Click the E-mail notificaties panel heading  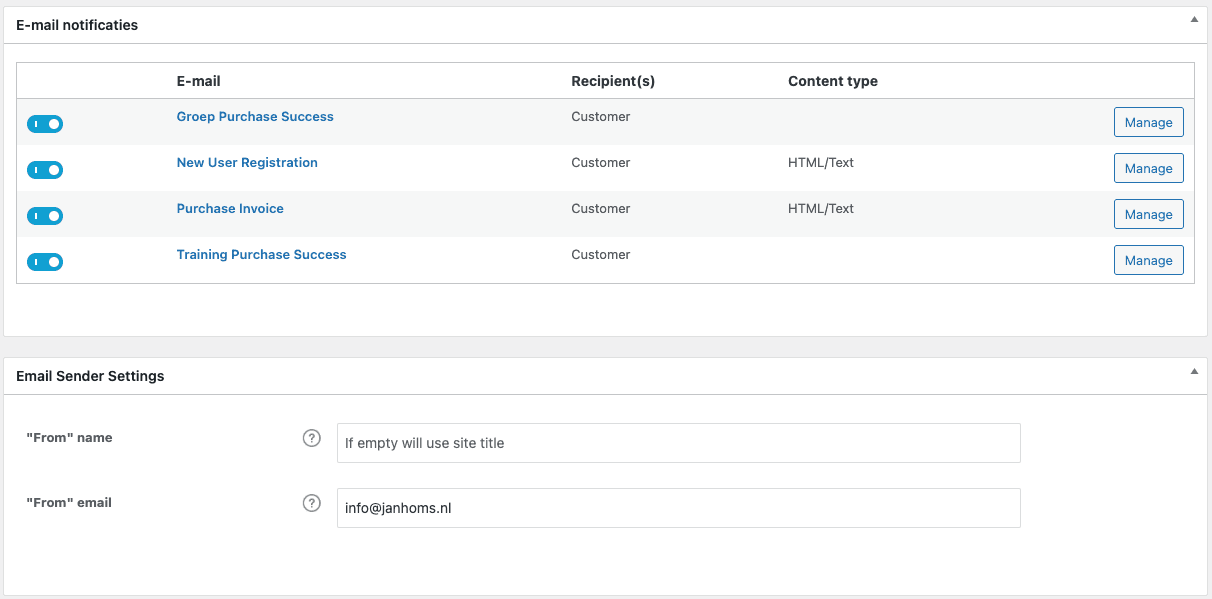[77, 25]
